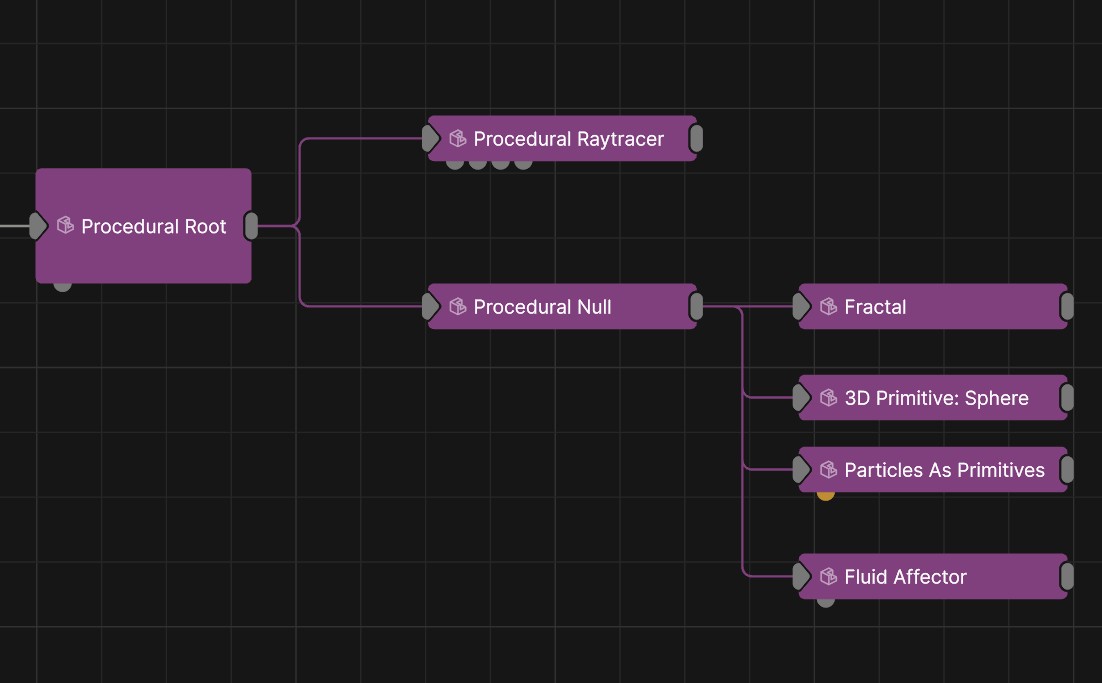Click the cube icon on Procedural Null node
This screenshot has width=1102, height=683.
pos(458,307)
